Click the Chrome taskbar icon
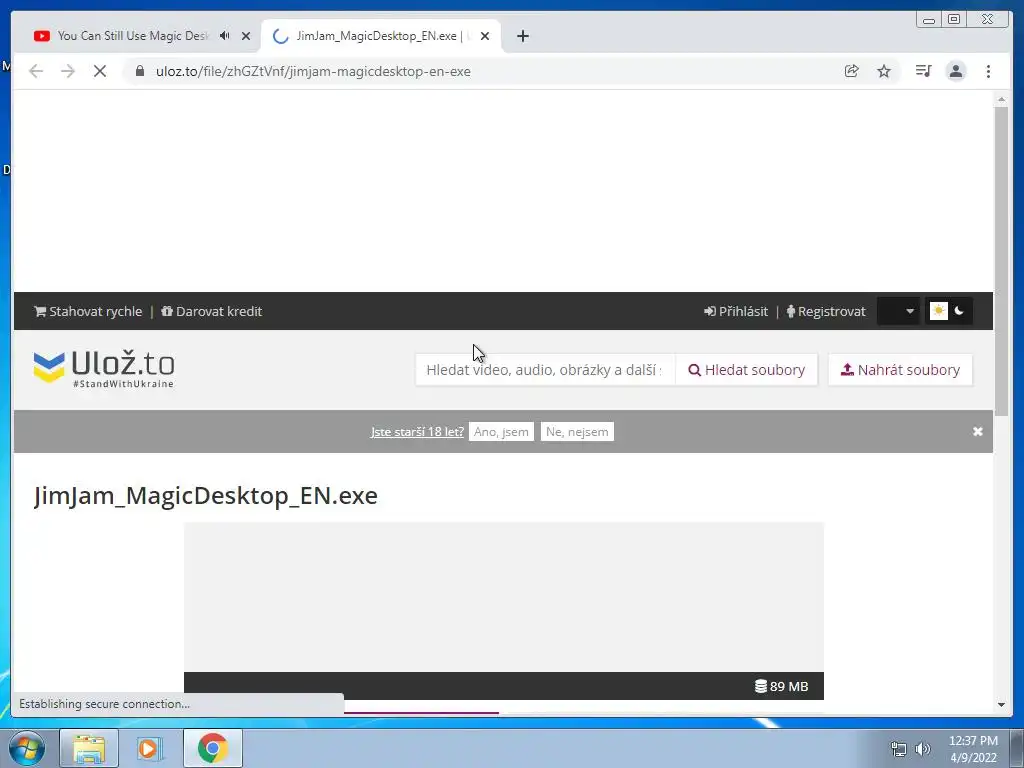This screenshot has width=1024, height=768. pos(212,748)
